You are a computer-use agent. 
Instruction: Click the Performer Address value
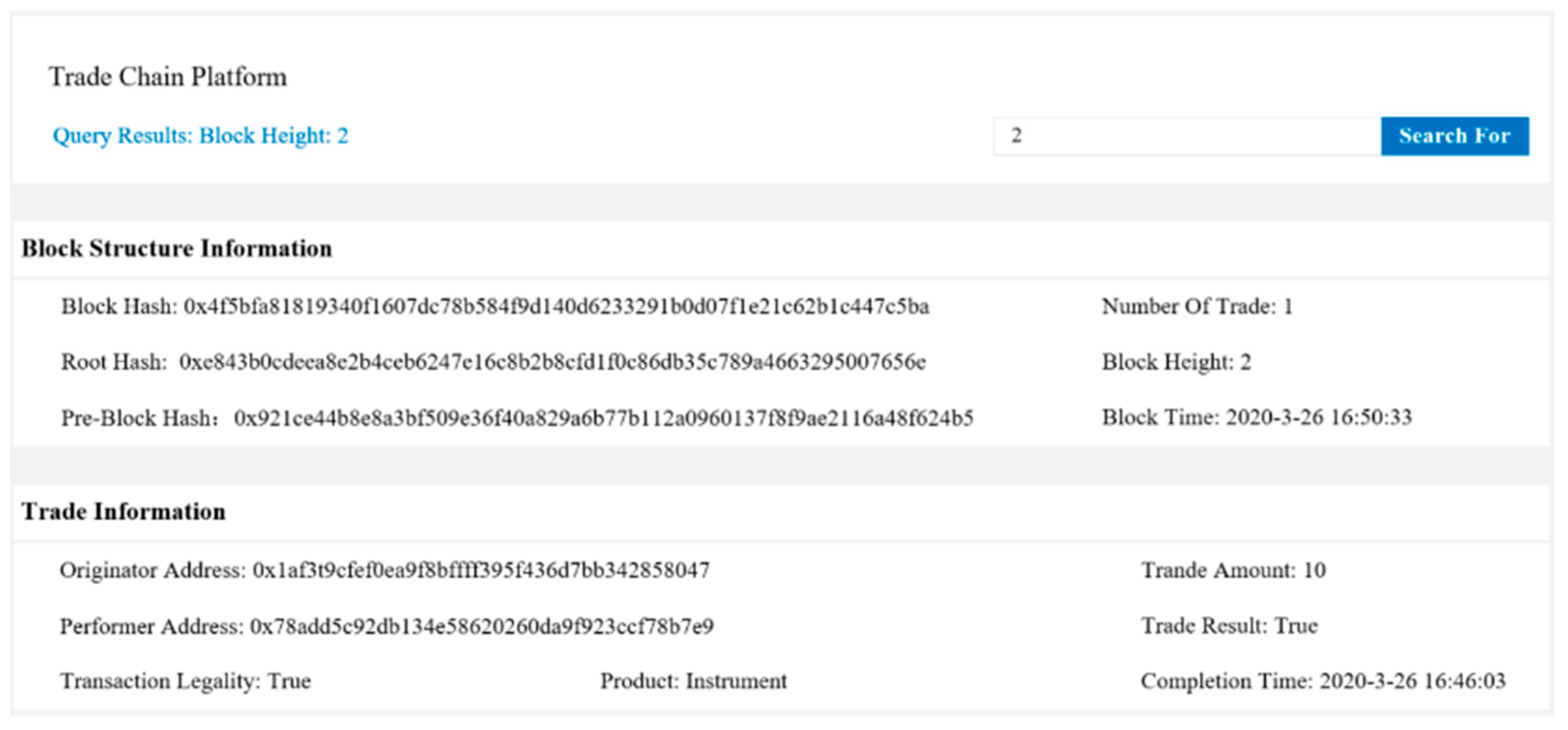482,627
